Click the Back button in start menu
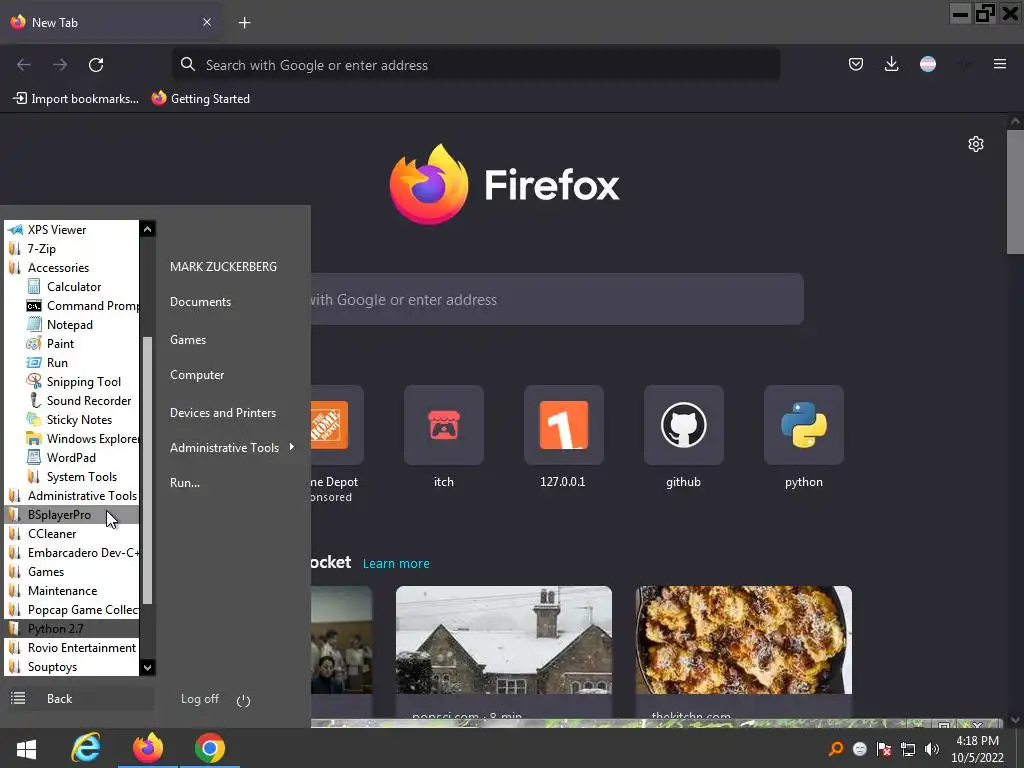 coord(78,699)
